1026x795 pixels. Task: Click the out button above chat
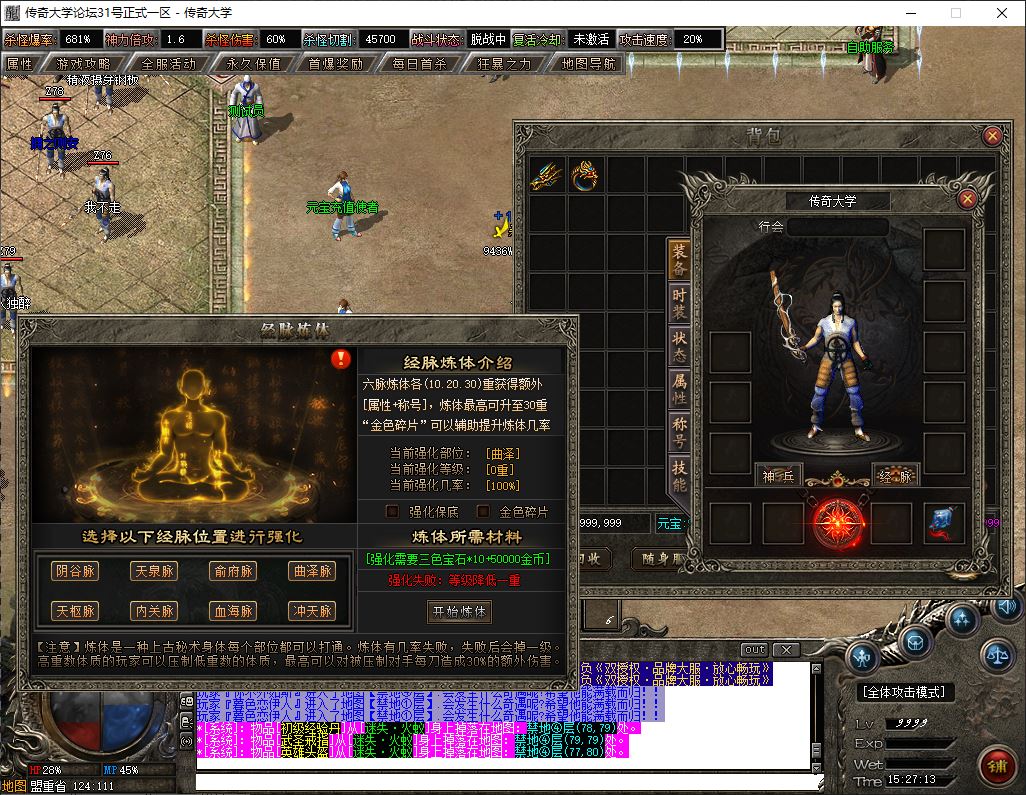[754, 650]
